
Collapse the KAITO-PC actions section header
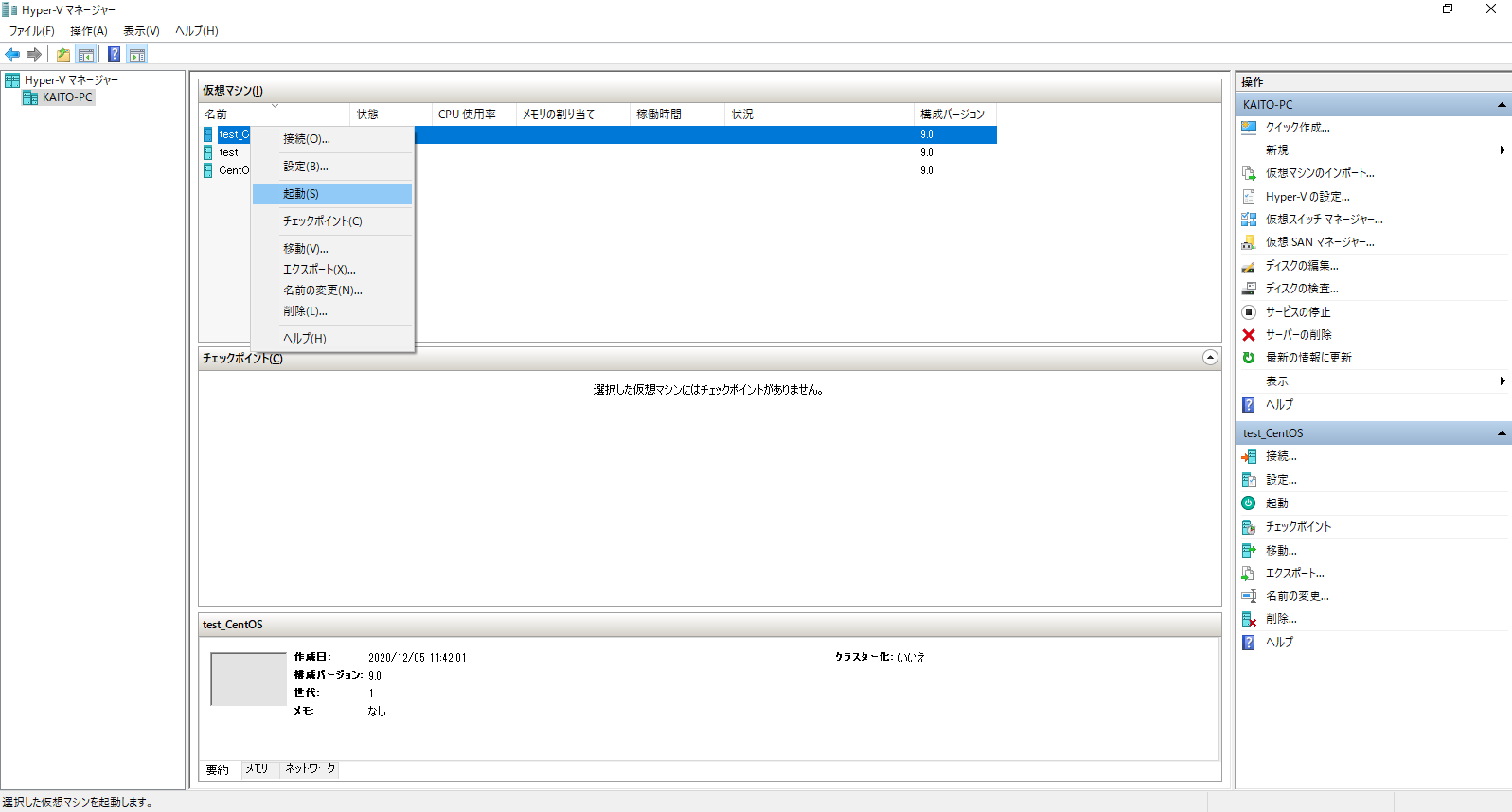click(x=1502, y=105)
